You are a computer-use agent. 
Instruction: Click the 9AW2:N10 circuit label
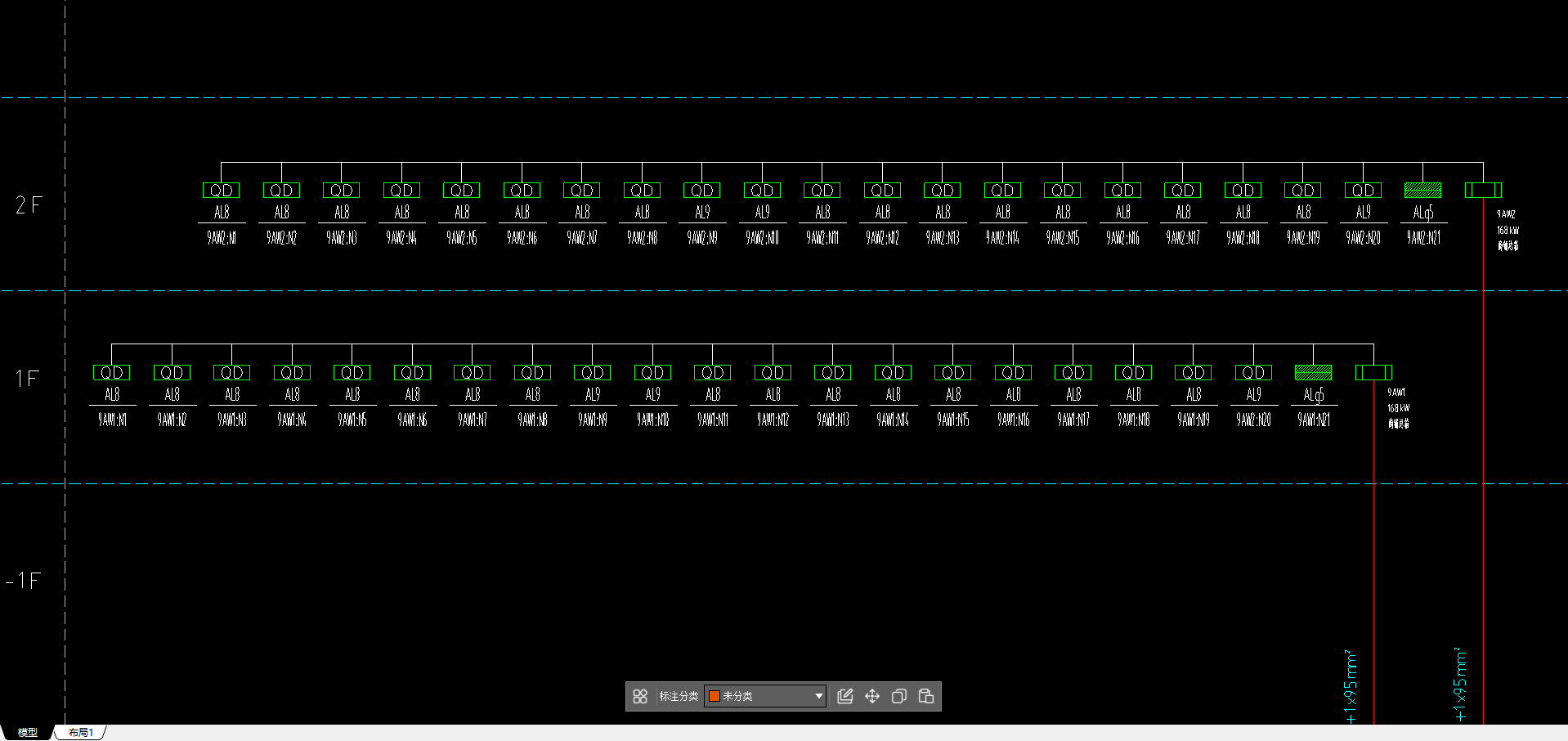point(762,238)
